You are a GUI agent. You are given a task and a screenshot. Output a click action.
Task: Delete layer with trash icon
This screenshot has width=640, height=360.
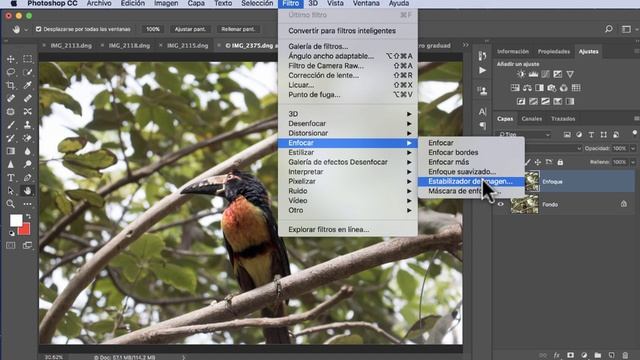[x=625, y=356]
